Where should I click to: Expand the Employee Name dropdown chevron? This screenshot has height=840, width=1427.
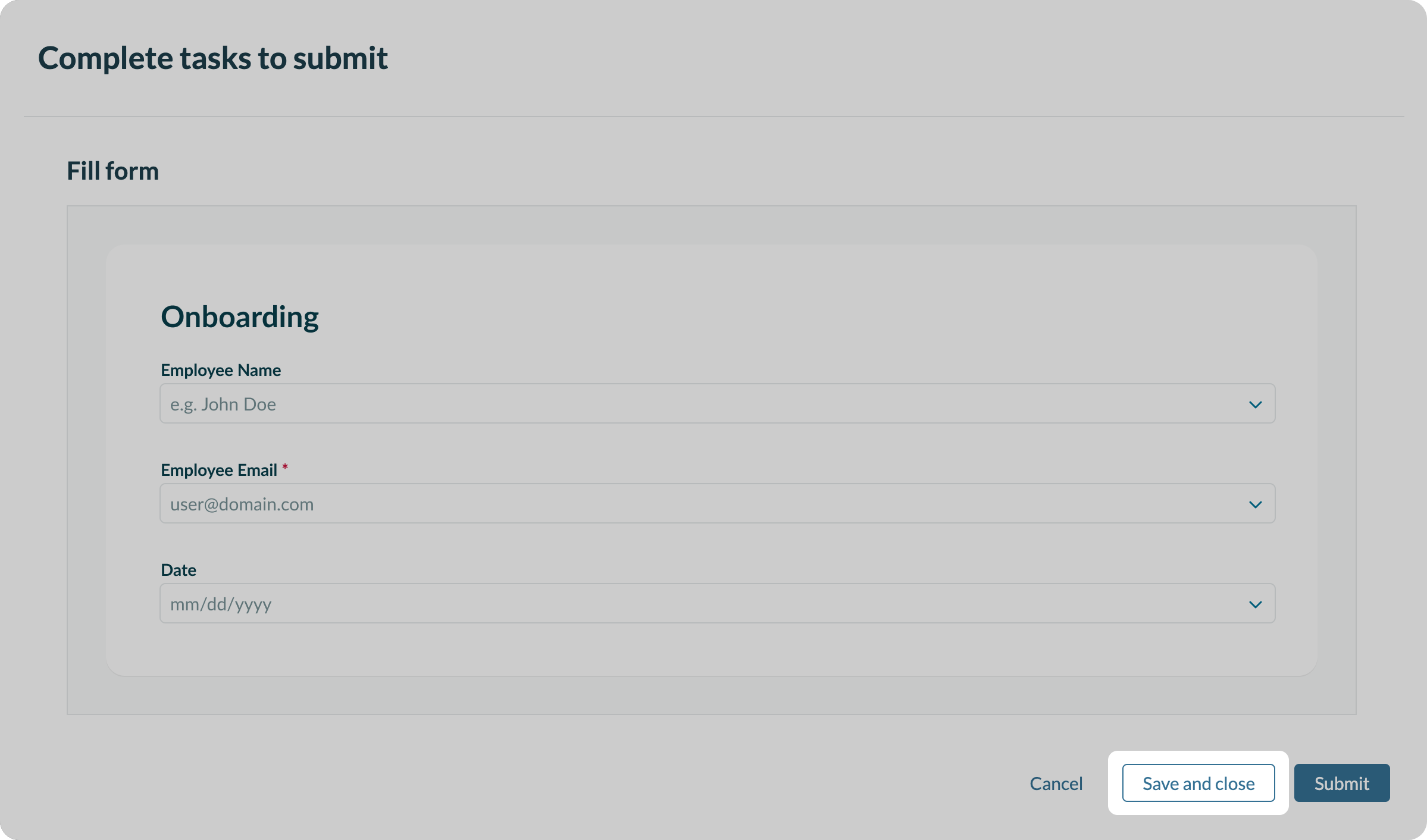click(x=1255, y=405)
